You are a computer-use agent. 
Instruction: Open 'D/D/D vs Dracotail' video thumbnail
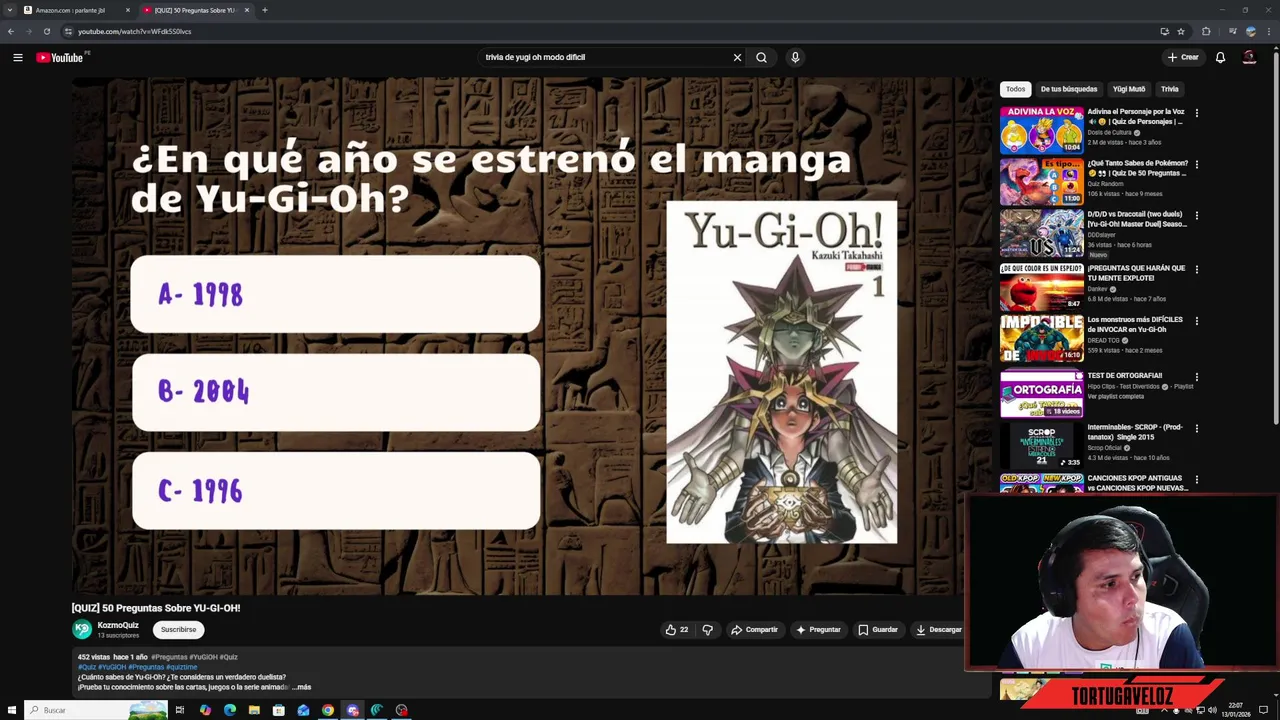pos(1041,232)
